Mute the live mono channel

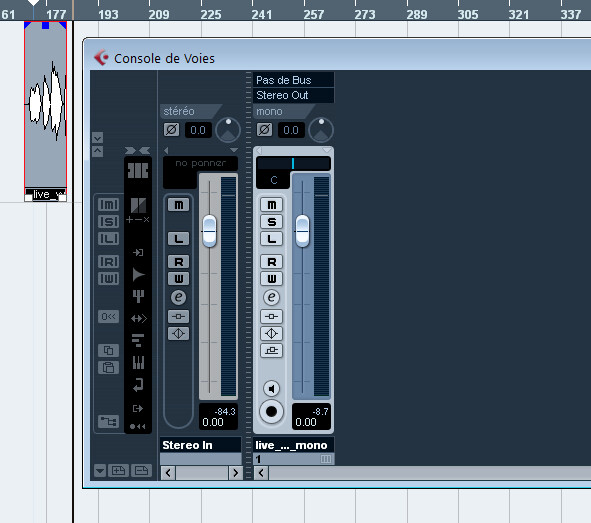pos(271,205)
